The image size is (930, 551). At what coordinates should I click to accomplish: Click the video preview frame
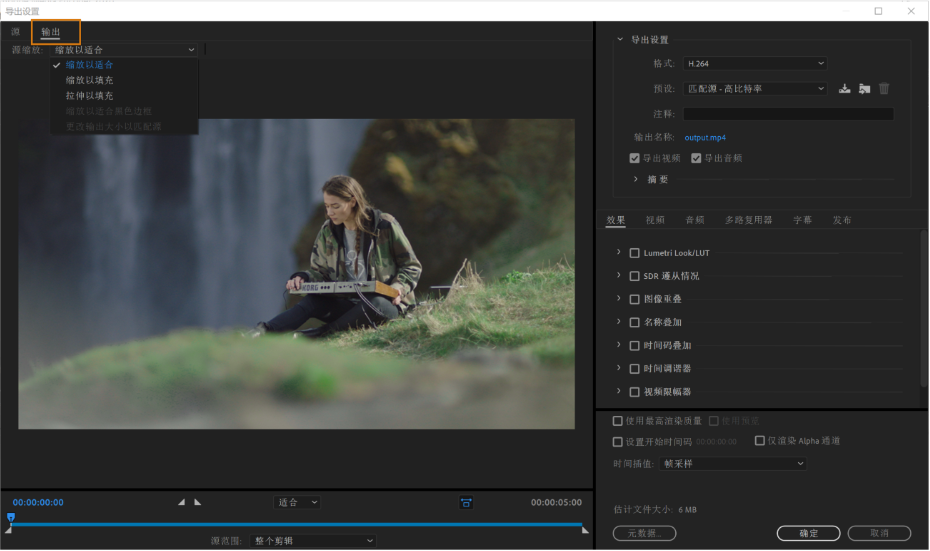pos(297,274)
